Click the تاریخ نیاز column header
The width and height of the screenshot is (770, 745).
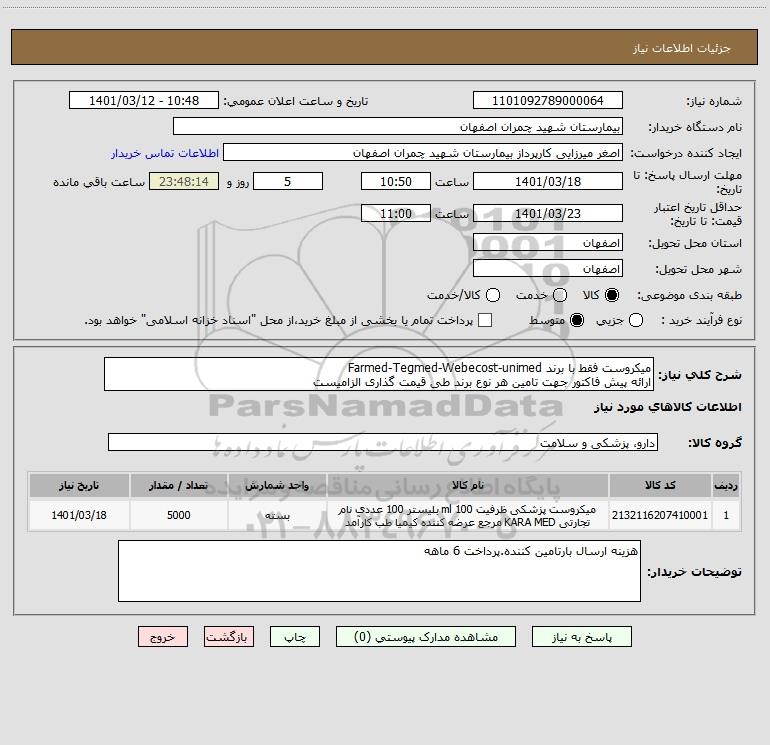pyautogui.click(x=79, y=485)
